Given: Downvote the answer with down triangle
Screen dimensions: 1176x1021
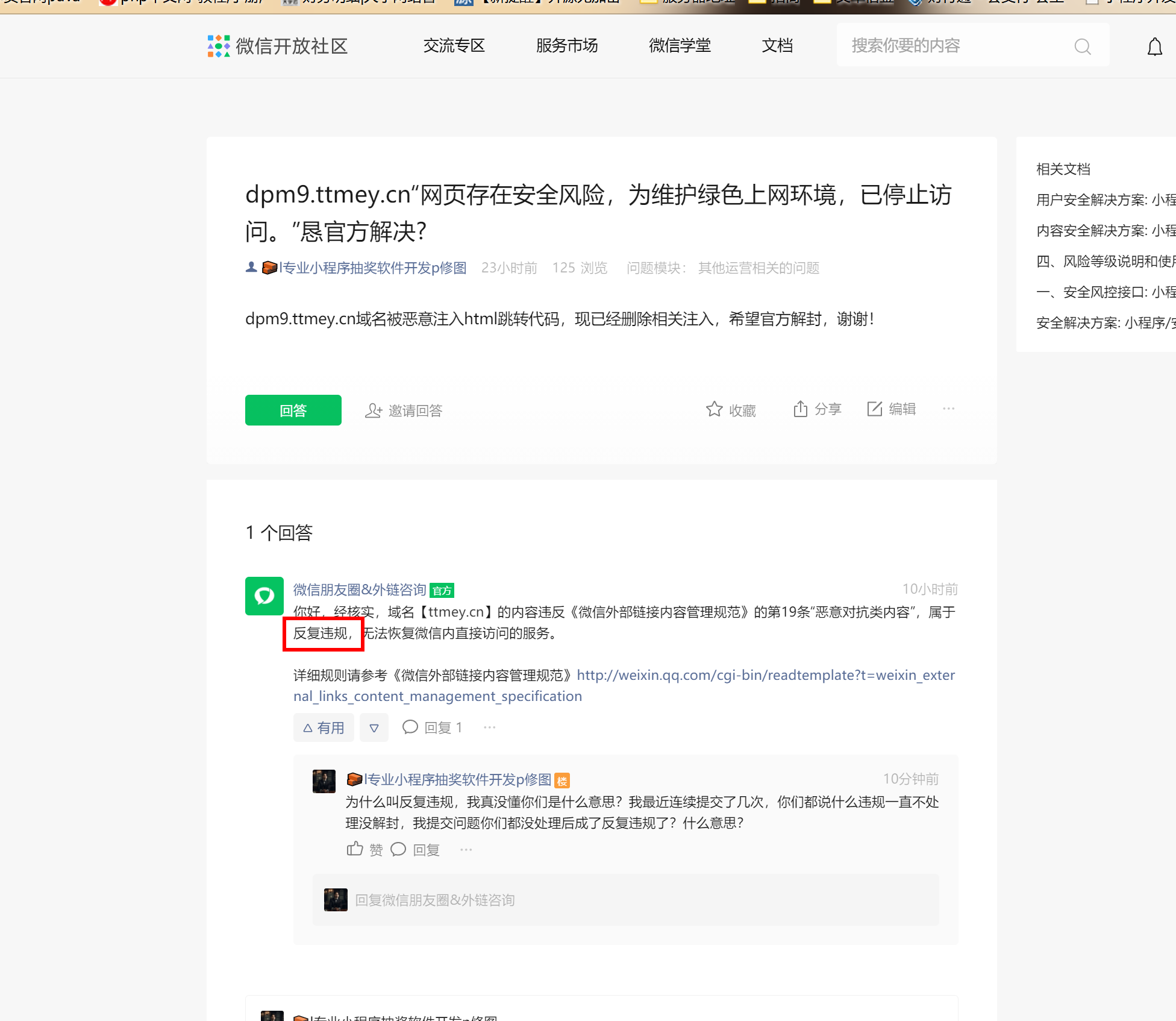Looking at the screenshot, I should click(x=374, y=727).
